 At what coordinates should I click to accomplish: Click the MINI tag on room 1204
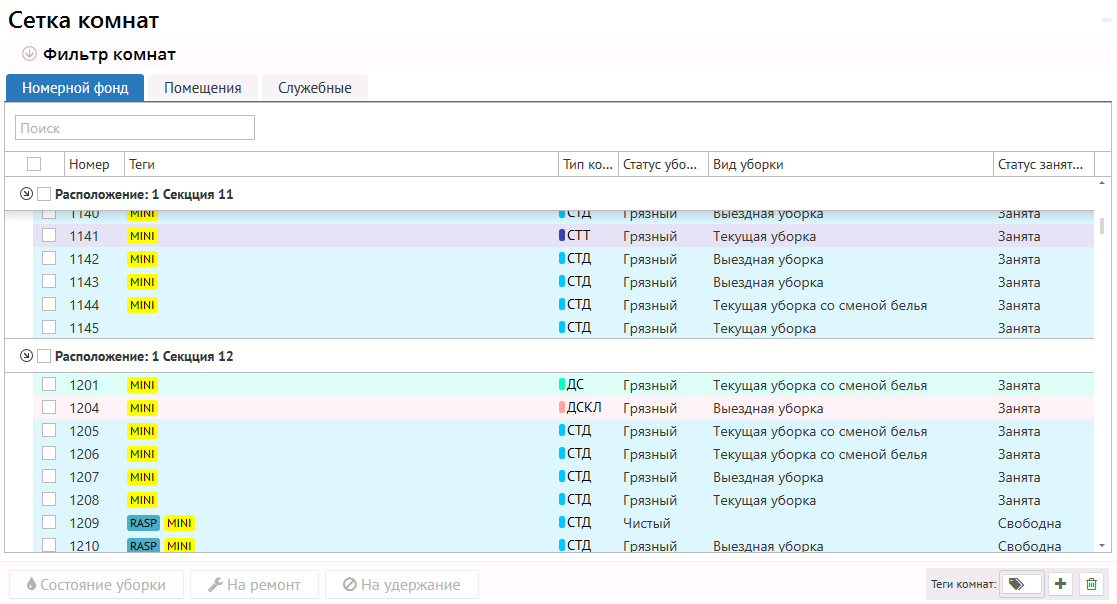pos(142,408)
